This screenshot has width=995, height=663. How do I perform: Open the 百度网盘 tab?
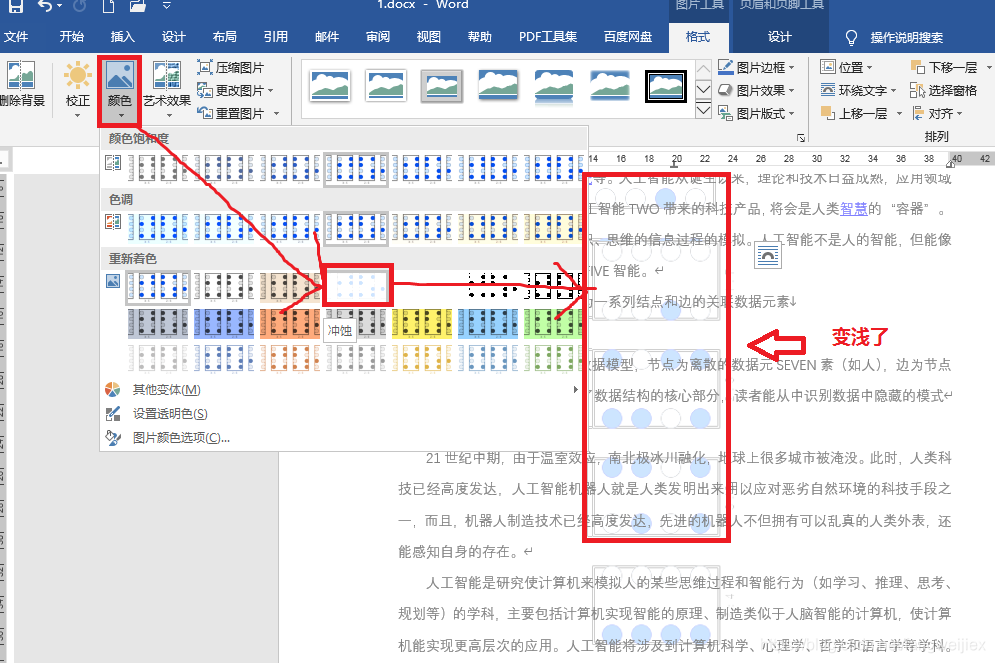pos(628,37)
